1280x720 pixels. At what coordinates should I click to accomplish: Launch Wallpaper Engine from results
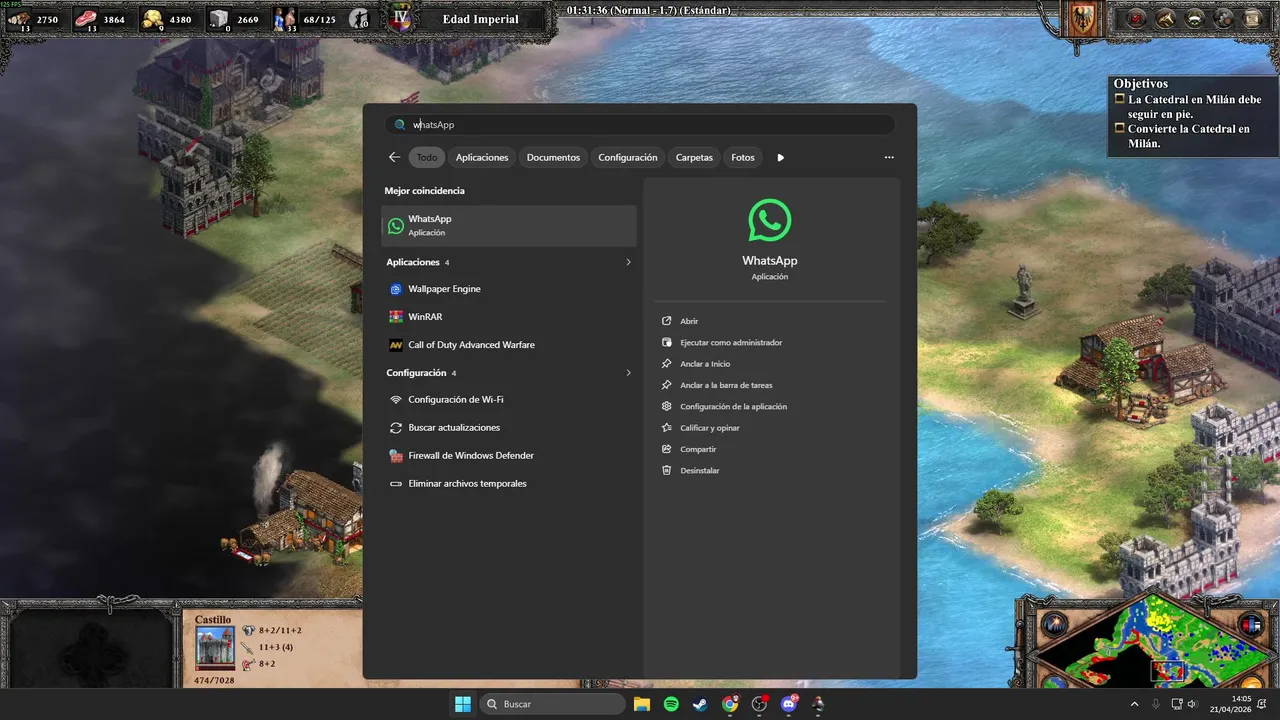tap(509, 289)
